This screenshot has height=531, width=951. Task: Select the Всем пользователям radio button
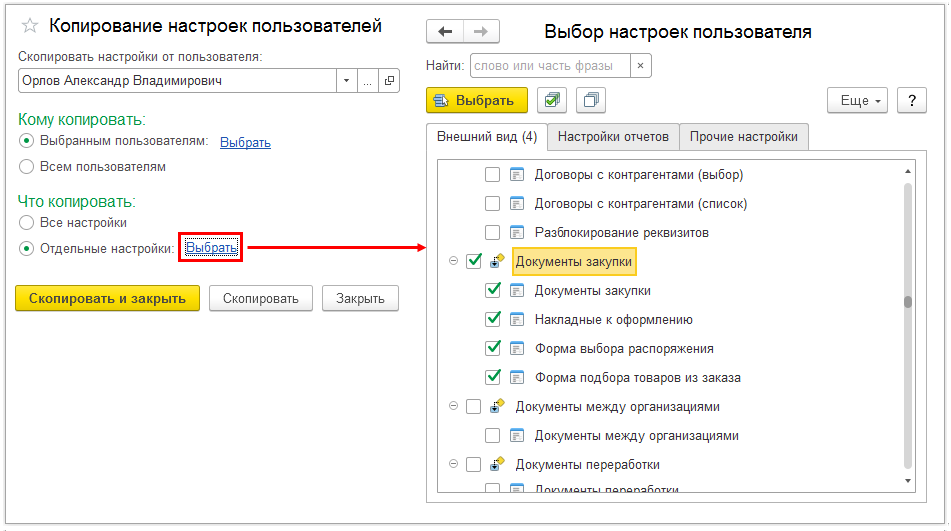(27, 167)
